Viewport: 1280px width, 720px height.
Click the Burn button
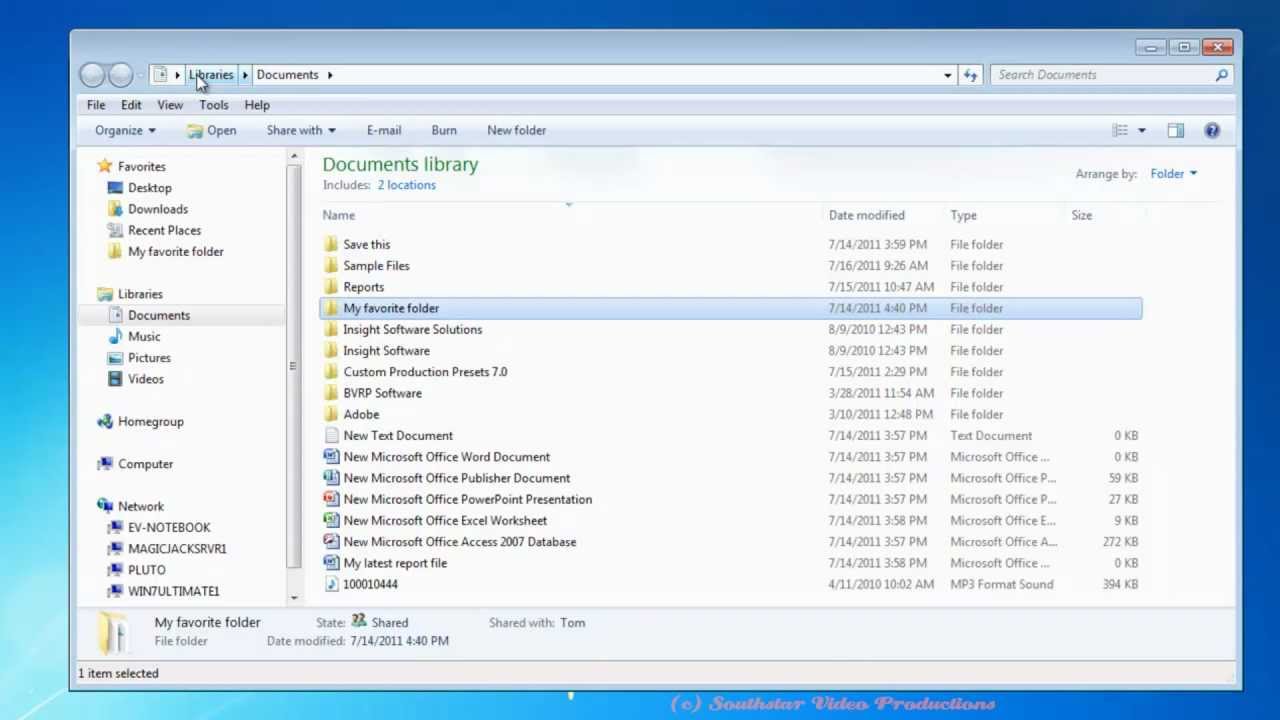[444, 130]
